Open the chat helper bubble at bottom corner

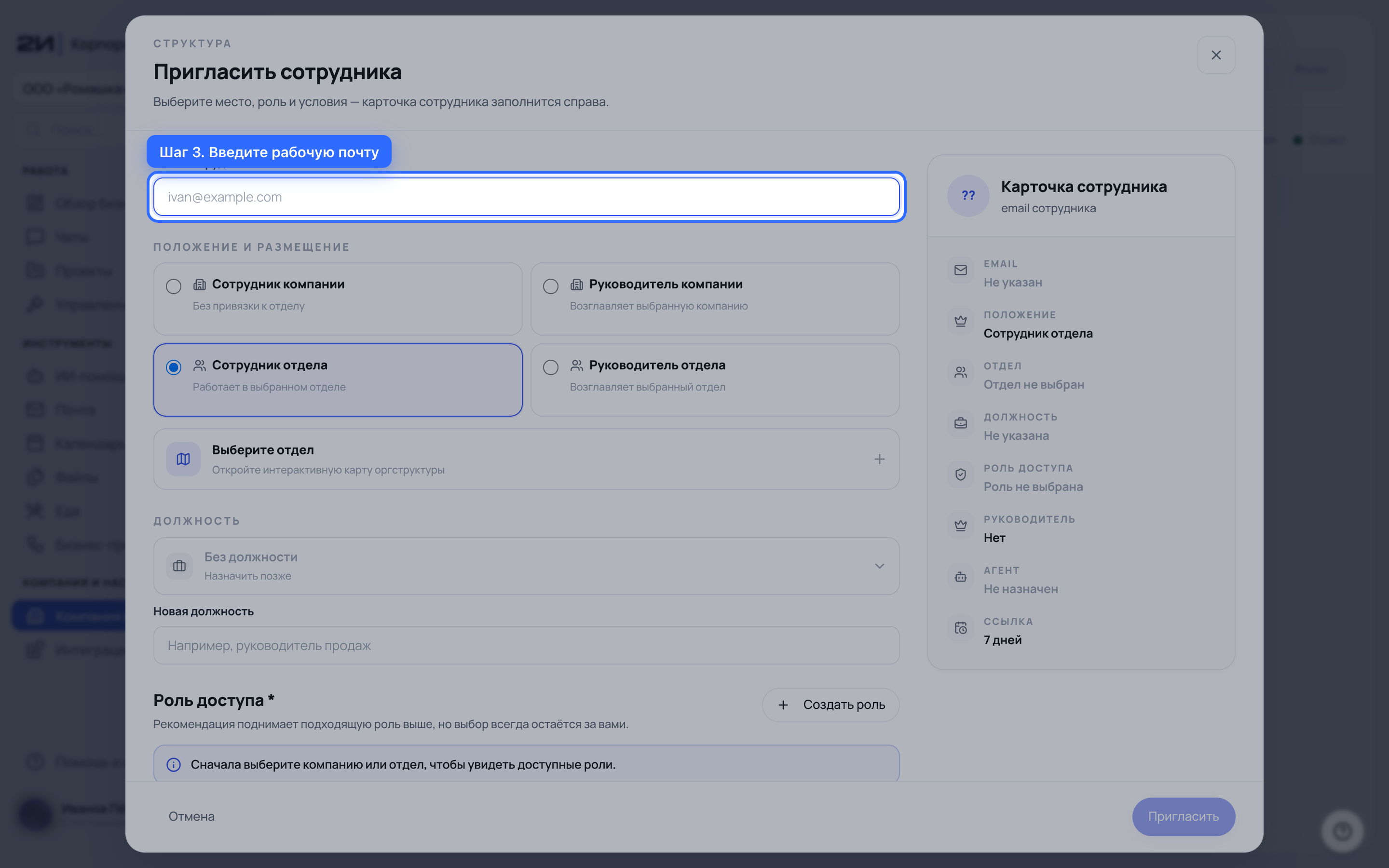[x=1342, y=831]
